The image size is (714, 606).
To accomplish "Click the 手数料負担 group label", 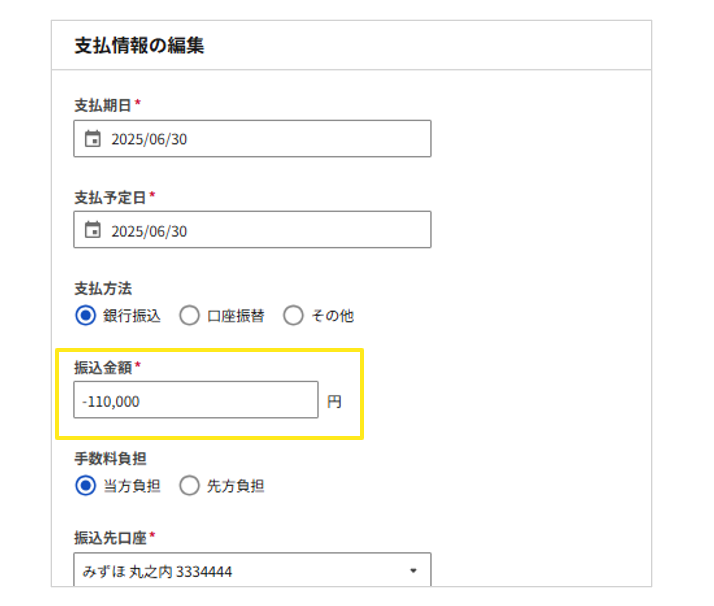I will pos(110,460).
